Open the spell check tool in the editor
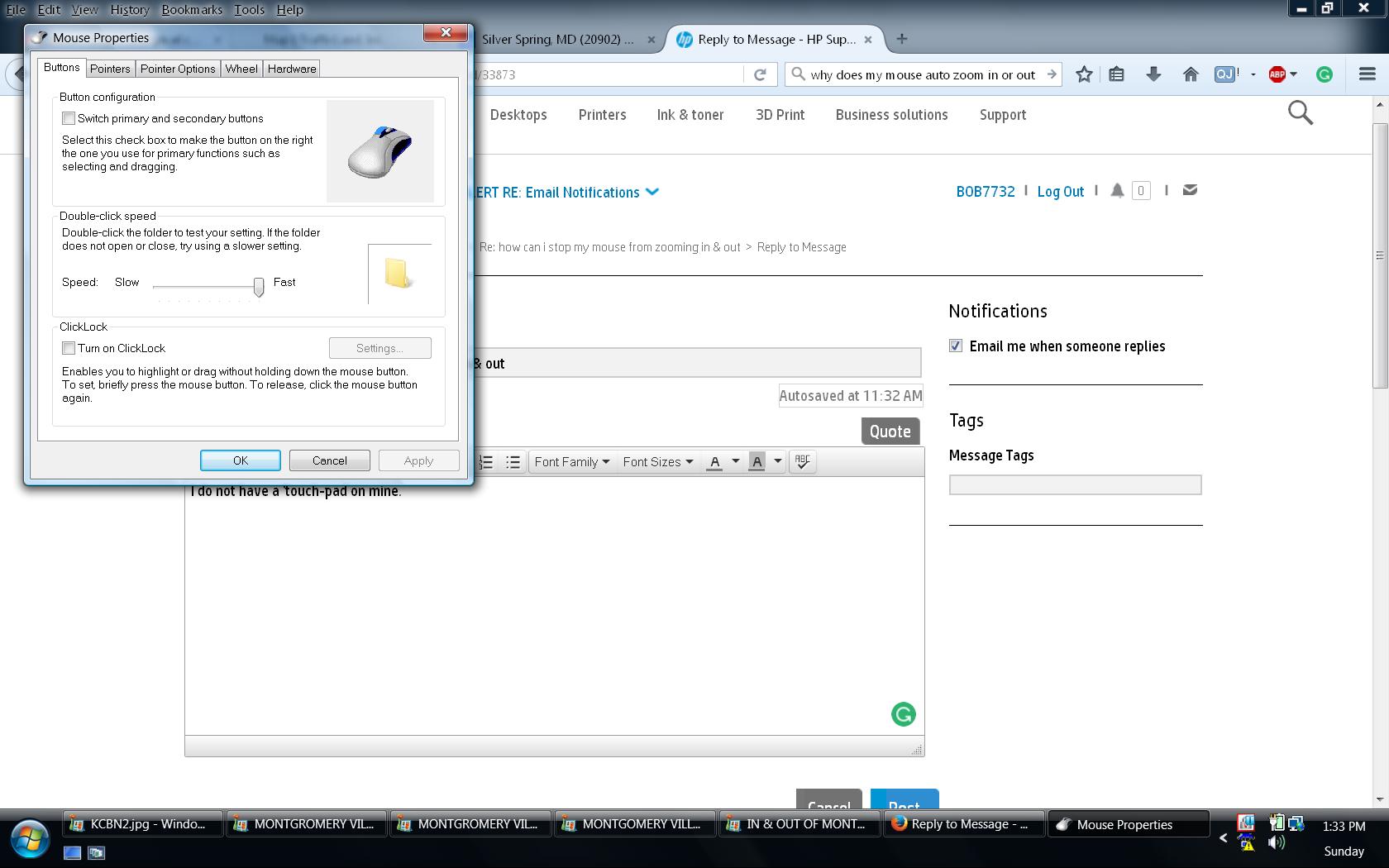This screenshot has height=868, width=1389. tap(801, 461)
